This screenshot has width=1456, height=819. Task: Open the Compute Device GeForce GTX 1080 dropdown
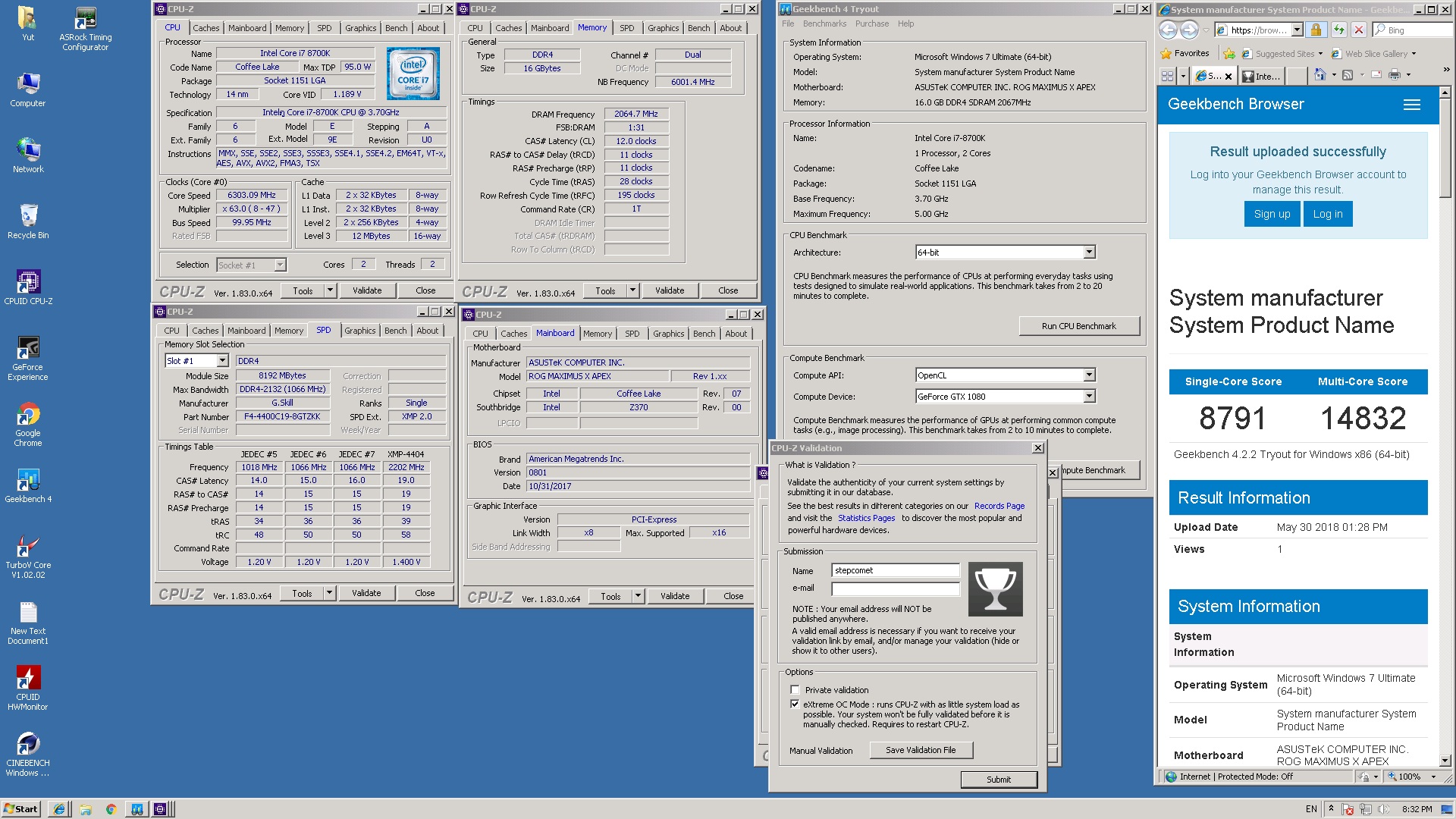(1089, 396)
